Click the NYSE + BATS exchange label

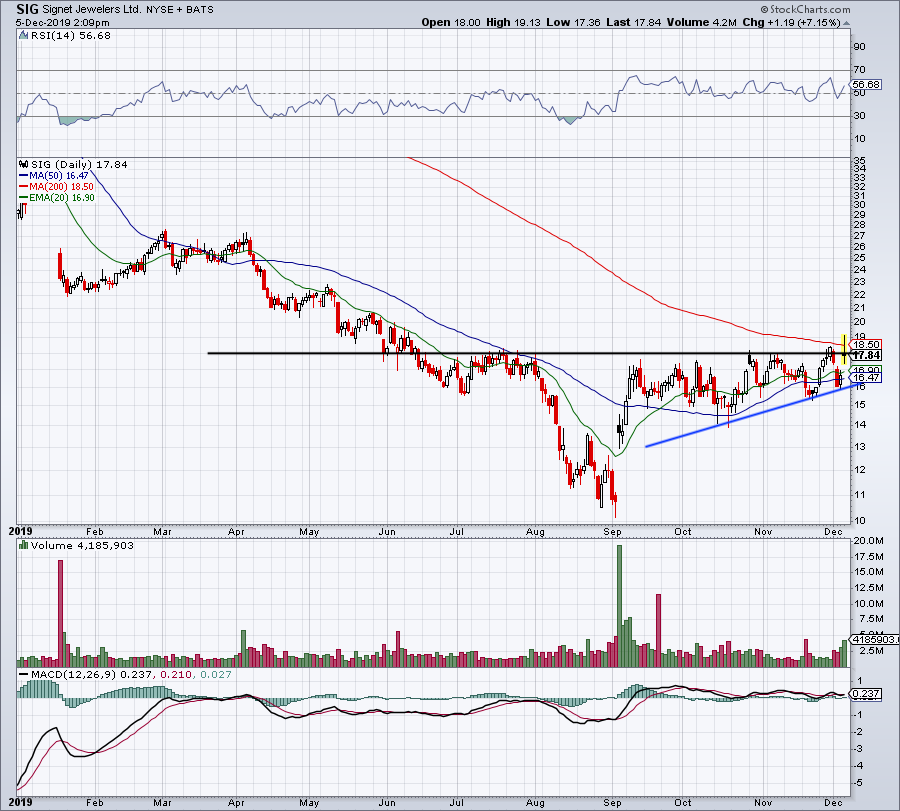[179, 9]
